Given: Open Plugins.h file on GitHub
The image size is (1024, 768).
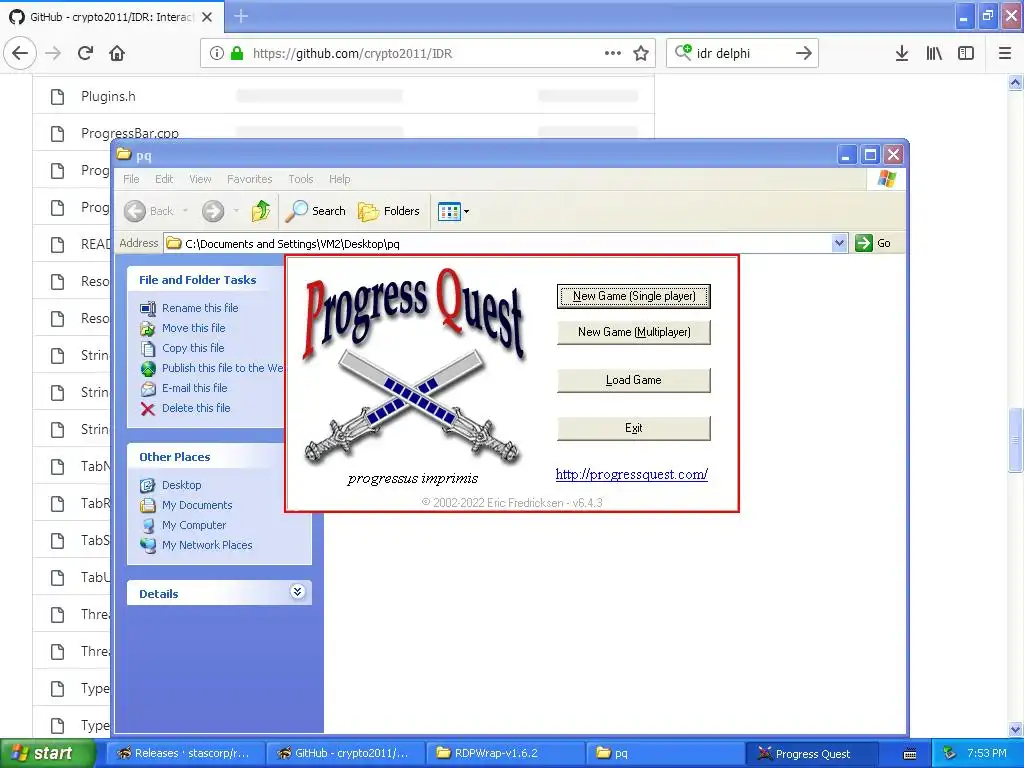Looking at the screenshot, I should point(108,97).
